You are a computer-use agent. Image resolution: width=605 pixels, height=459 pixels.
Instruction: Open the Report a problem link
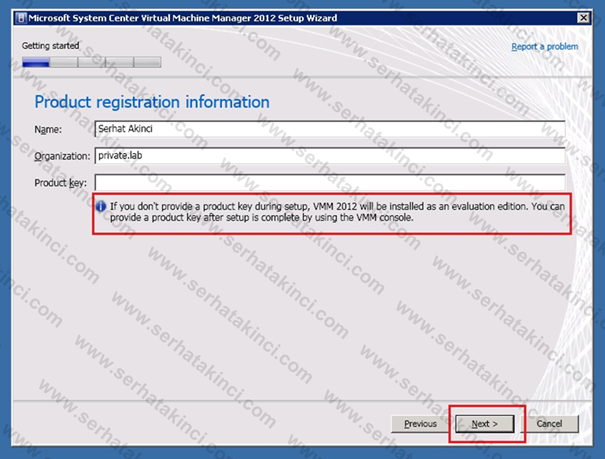[544, 47]
